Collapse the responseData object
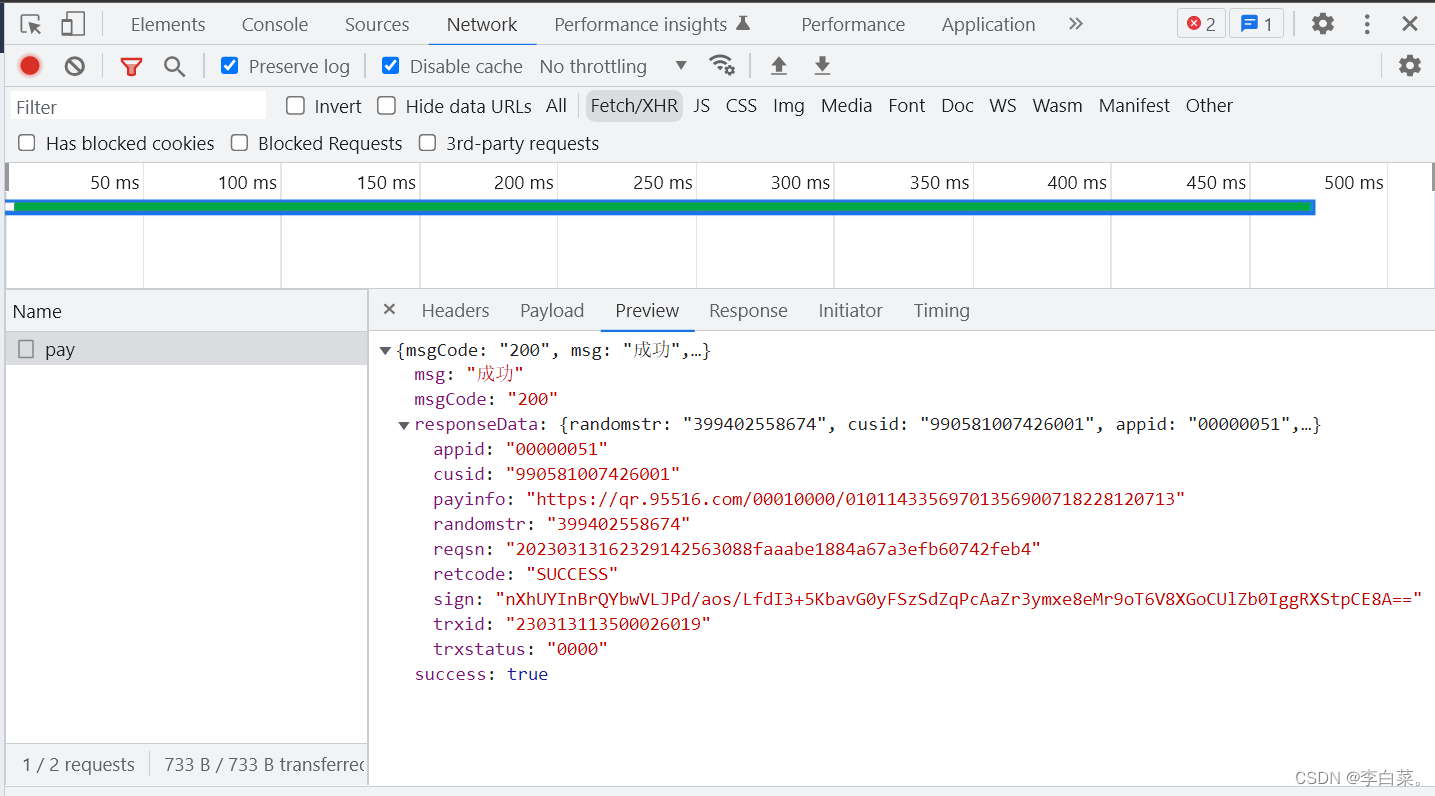 [404, 424]
